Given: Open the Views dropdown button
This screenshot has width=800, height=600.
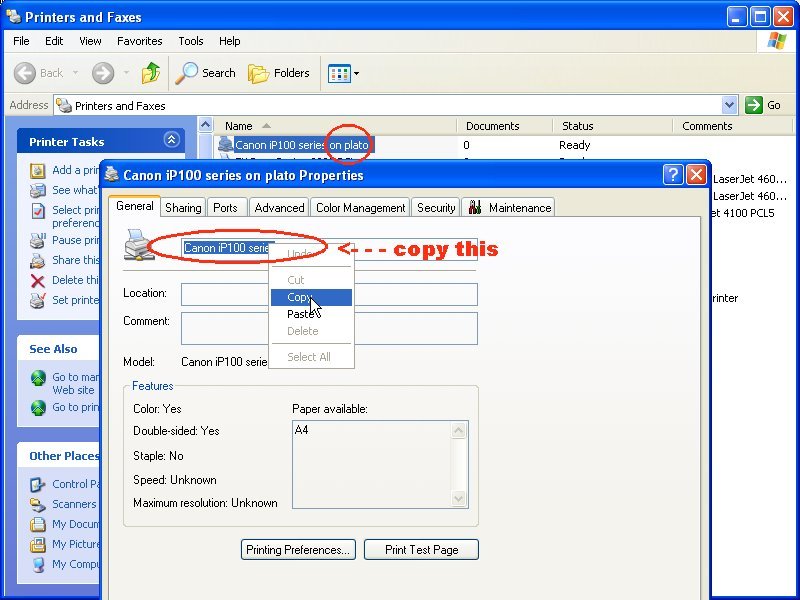Looking at the screenshot, I should tap(343, 73).
